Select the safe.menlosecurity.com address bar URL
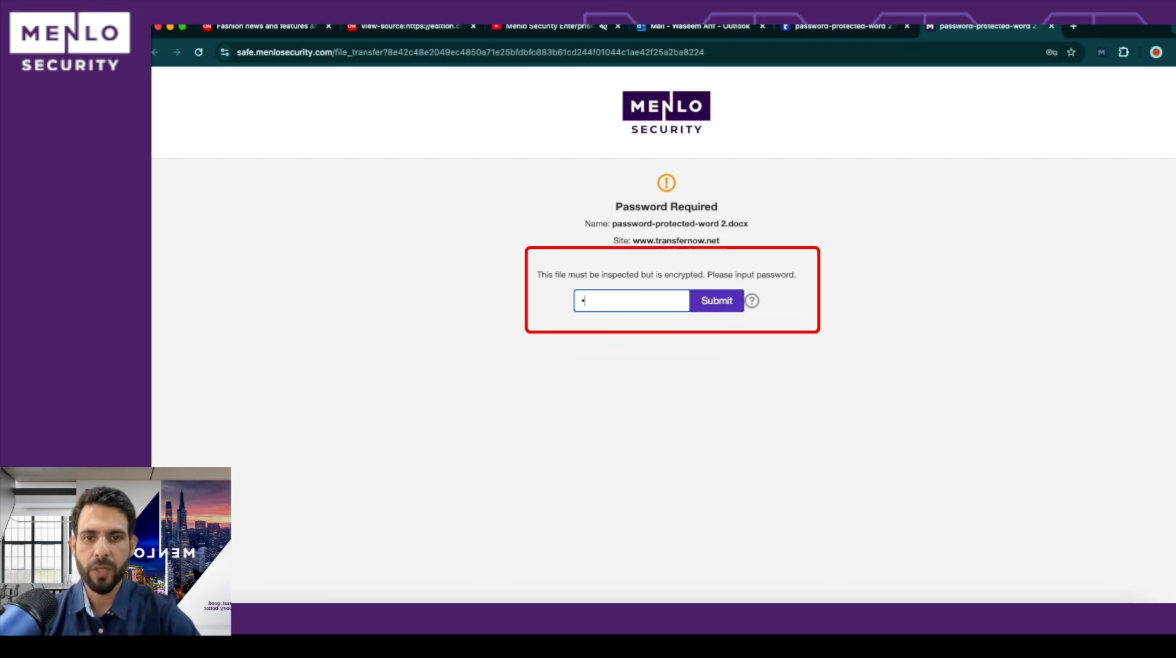This screenshot has height=658, width=1176. point(470,53)
